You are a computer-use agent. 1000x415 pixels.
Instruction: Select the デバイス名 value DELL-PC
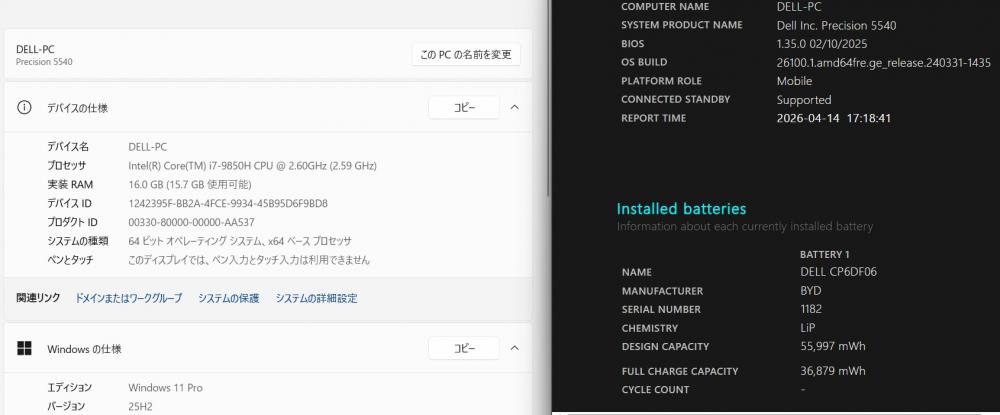pos(147,147)
